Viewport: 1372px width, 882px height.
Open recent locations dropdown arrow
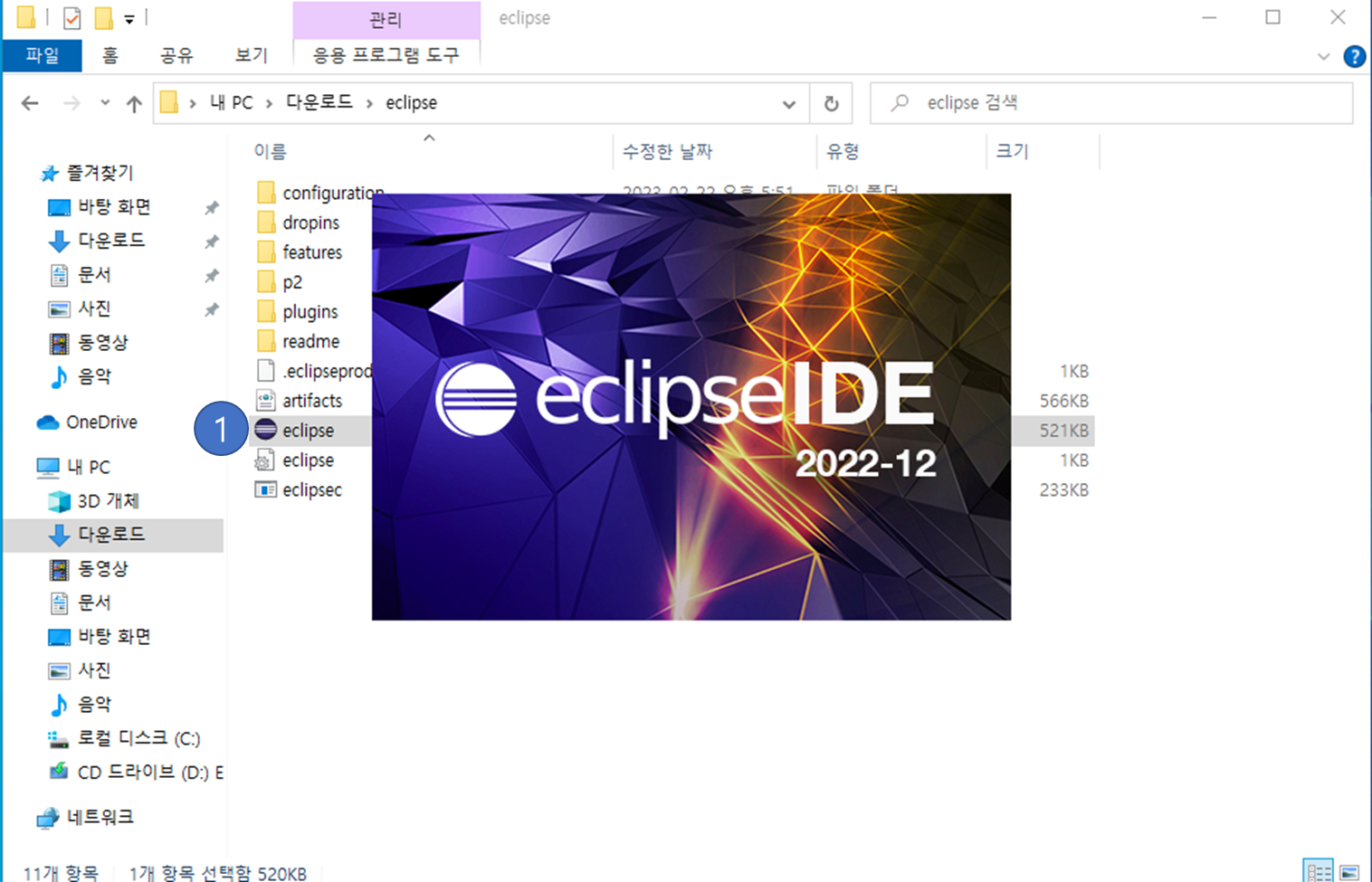coord(105,103)
